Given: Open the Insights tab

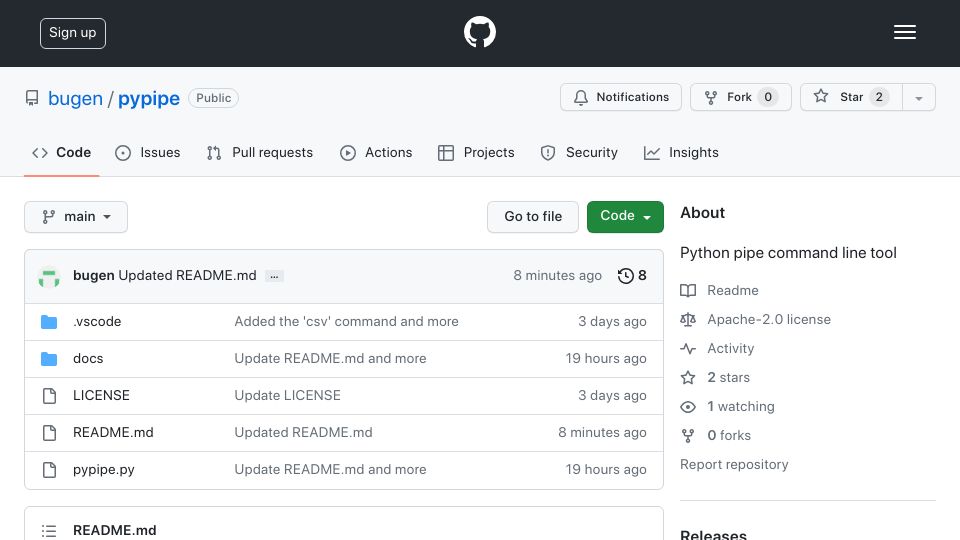Looking at the screenshot, I should (681, 152).
